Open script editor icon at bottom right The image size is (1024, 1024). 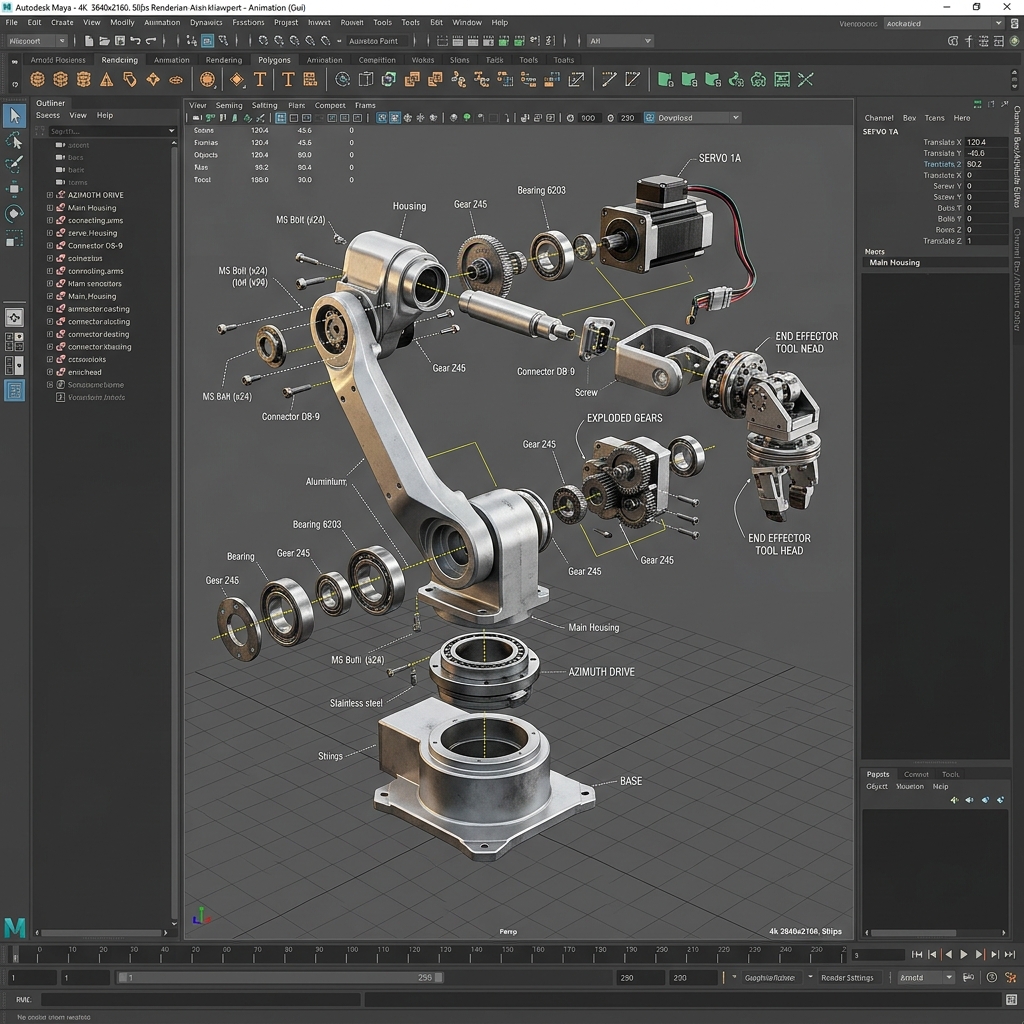[1012, 999]
